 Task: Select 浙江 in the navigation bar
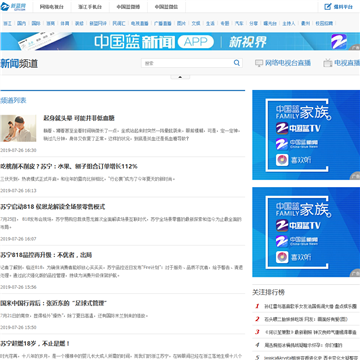pyautogui.click(x=7, y=24)
